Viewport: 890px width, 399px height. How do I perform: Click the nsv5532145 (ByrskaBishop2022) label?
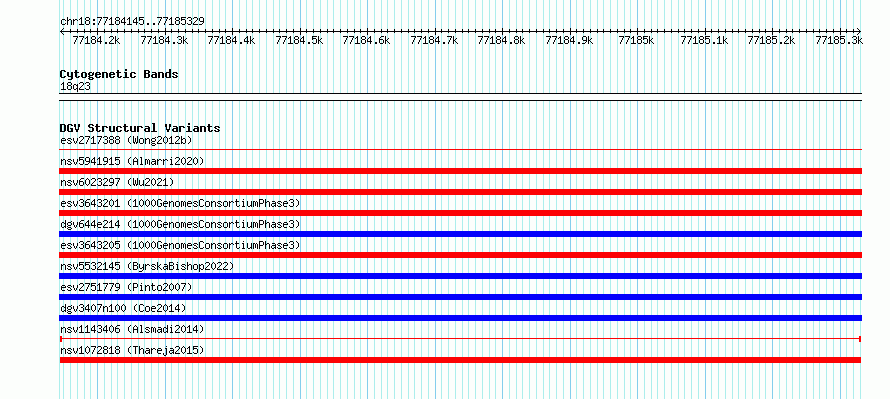point(146,266)
